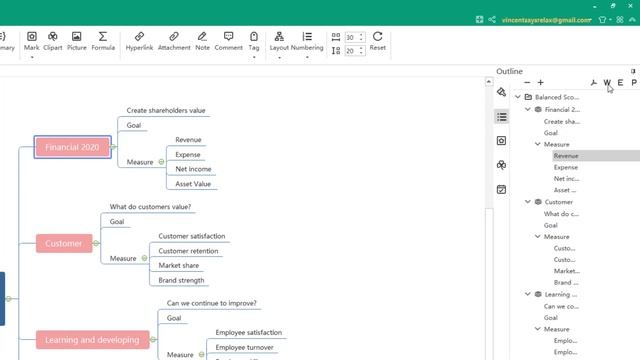
Task: Select the Financial 2020 topic
Action: (72, 147)
